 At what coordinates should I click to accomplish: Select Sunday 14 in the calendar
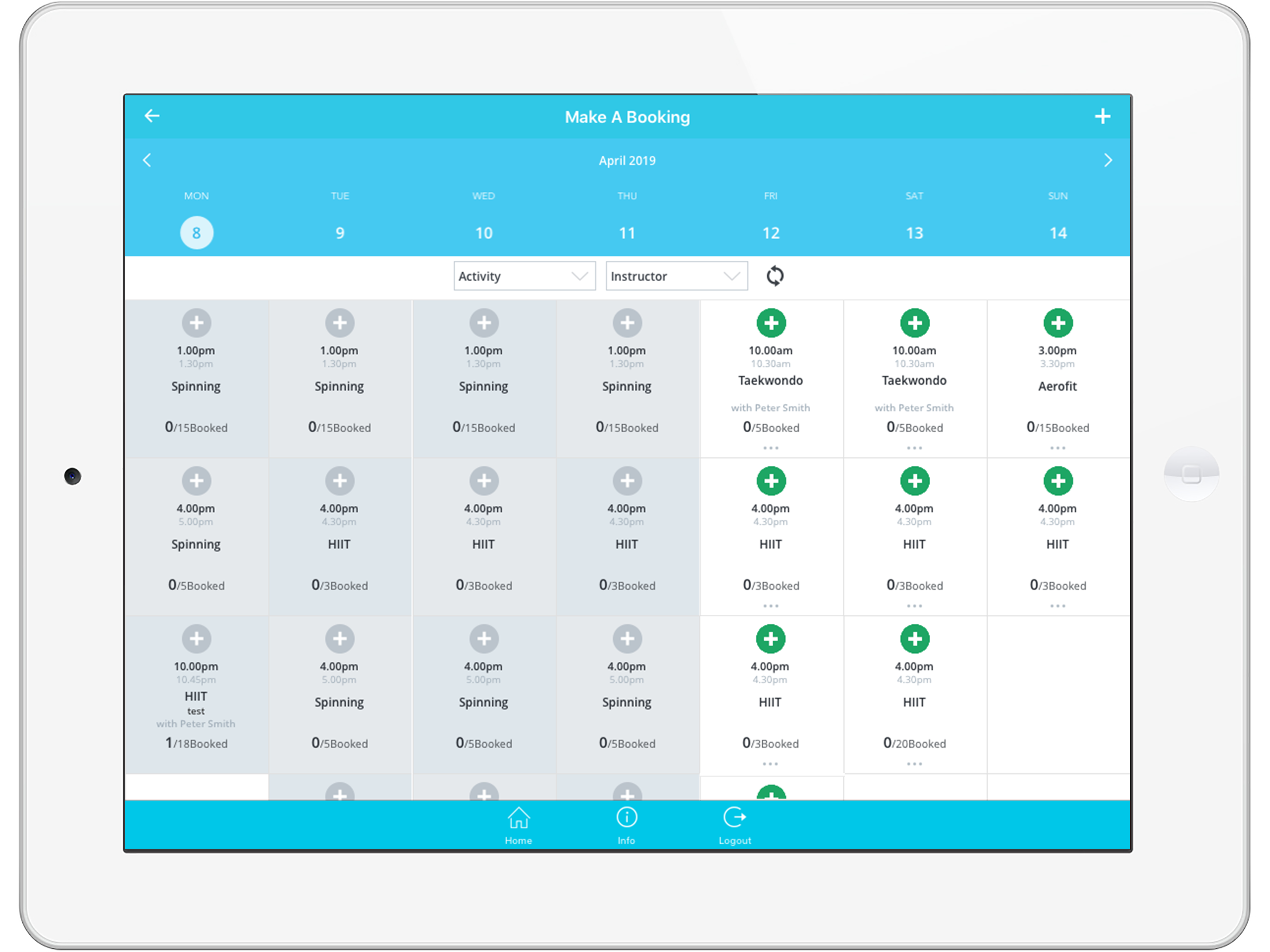pyautogui.click(x=1058, y=232)
